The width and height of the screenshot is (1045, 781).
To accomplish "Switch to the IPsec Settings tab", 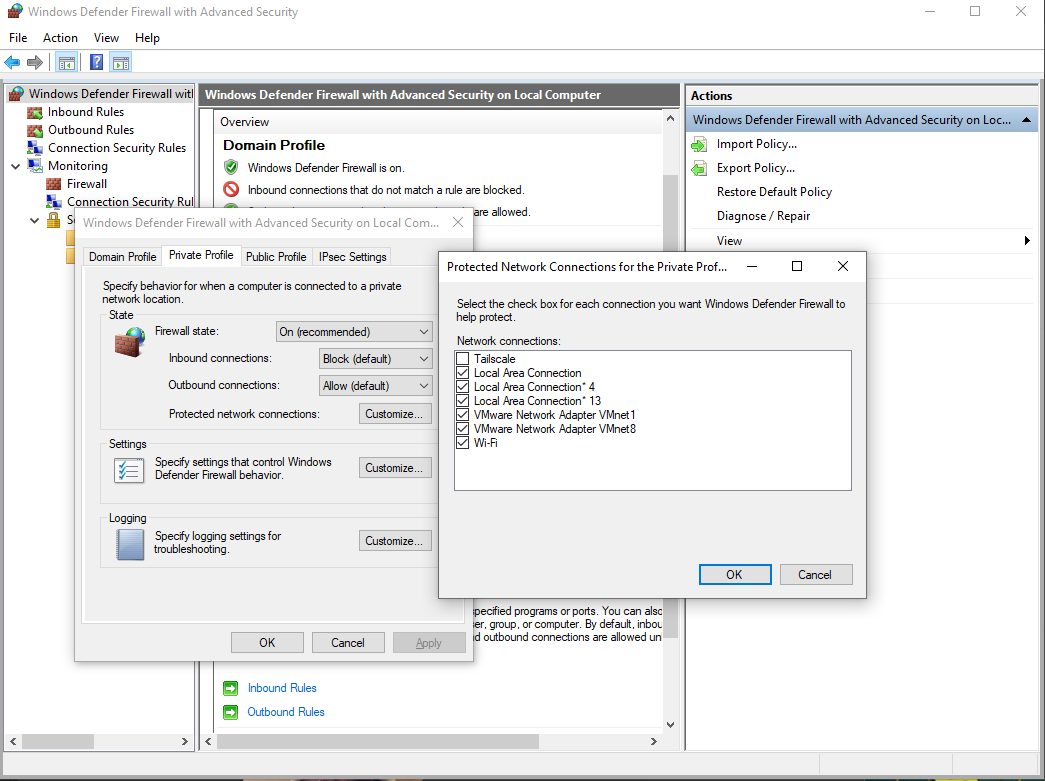I will click(353, 257).
